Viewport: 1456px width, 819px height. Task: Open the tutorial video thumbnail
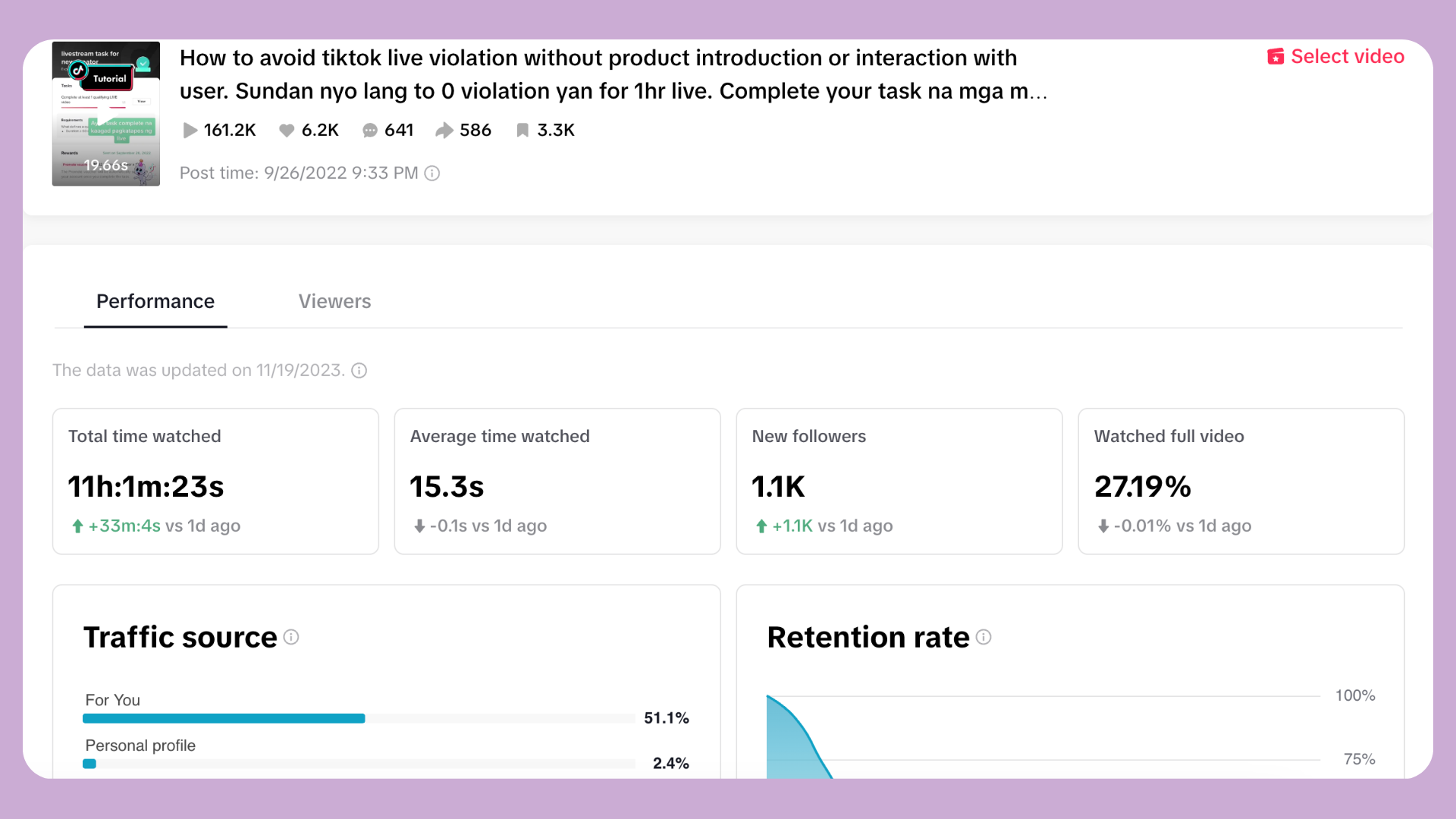[106, 114]
